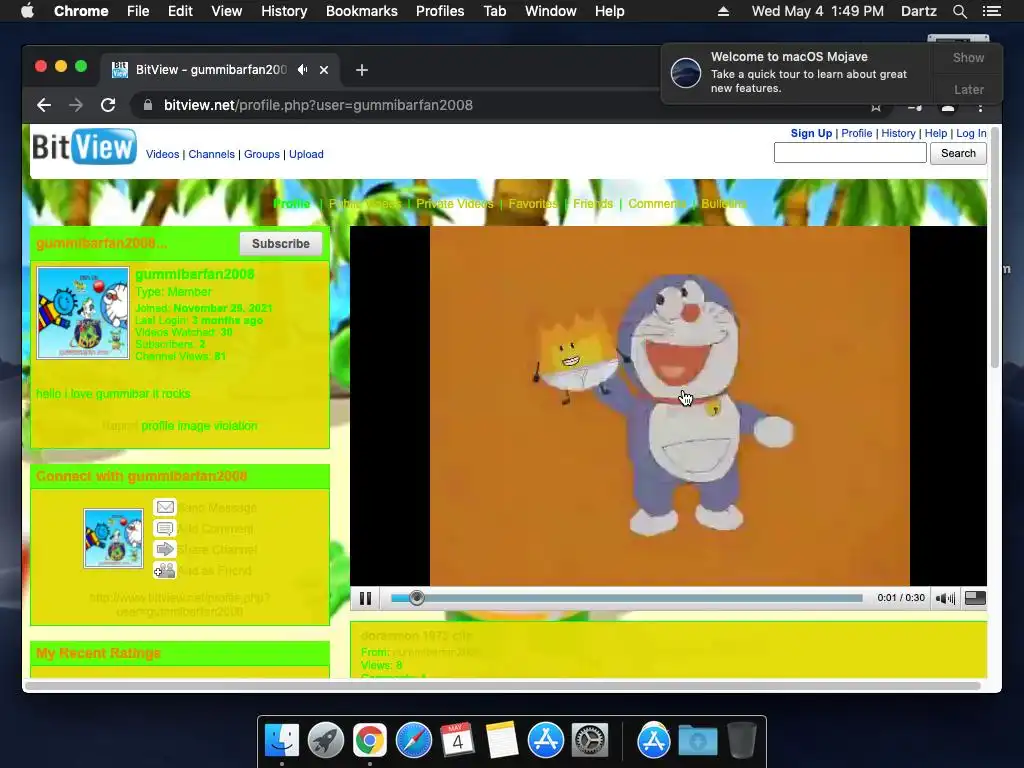This screenshot has width=1024, height=768.
Task: Click the Upload link
Action: click(306, 154)
